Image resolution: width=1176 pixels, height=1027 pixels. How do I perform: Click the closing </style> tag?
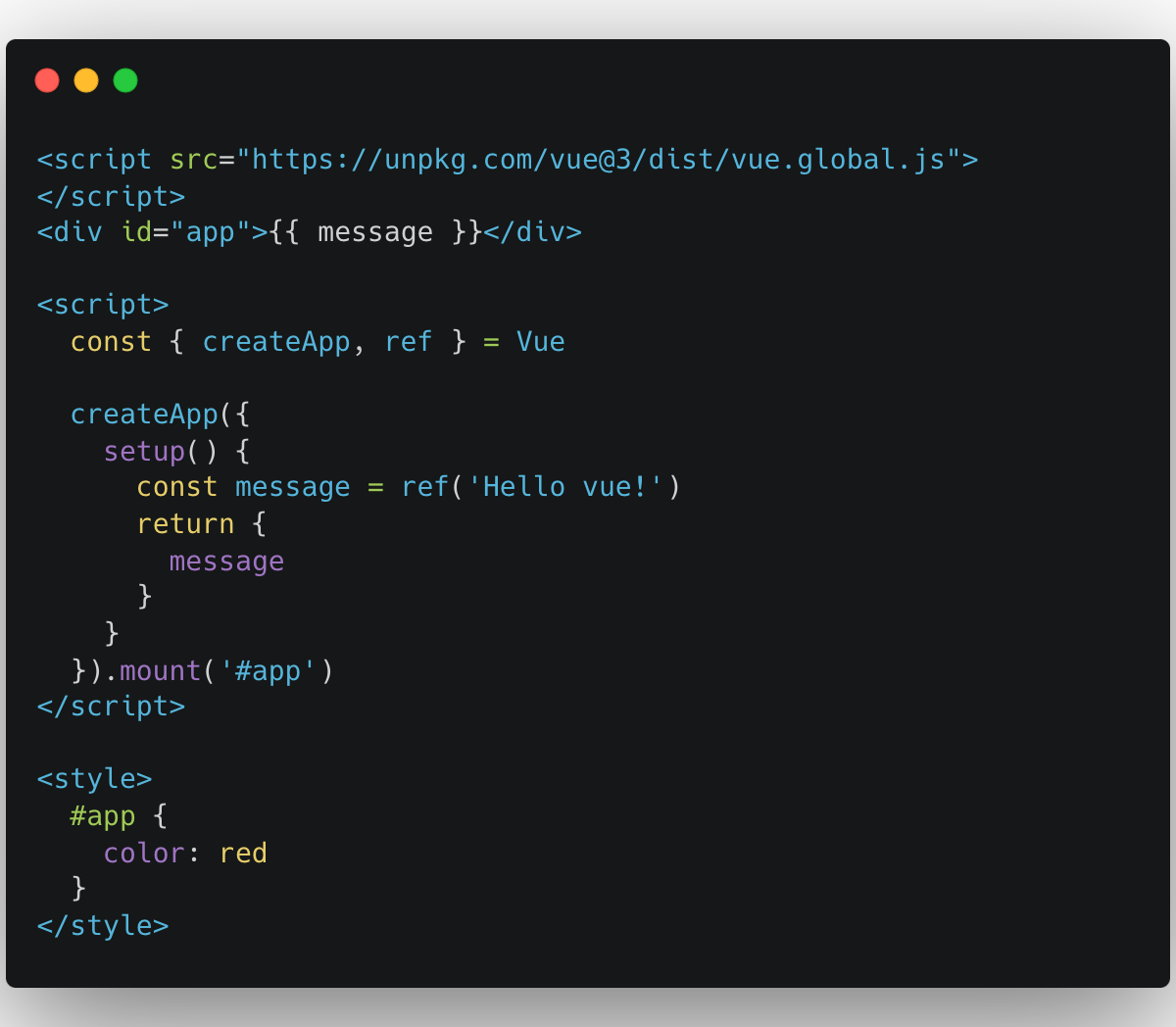(103, 926)
